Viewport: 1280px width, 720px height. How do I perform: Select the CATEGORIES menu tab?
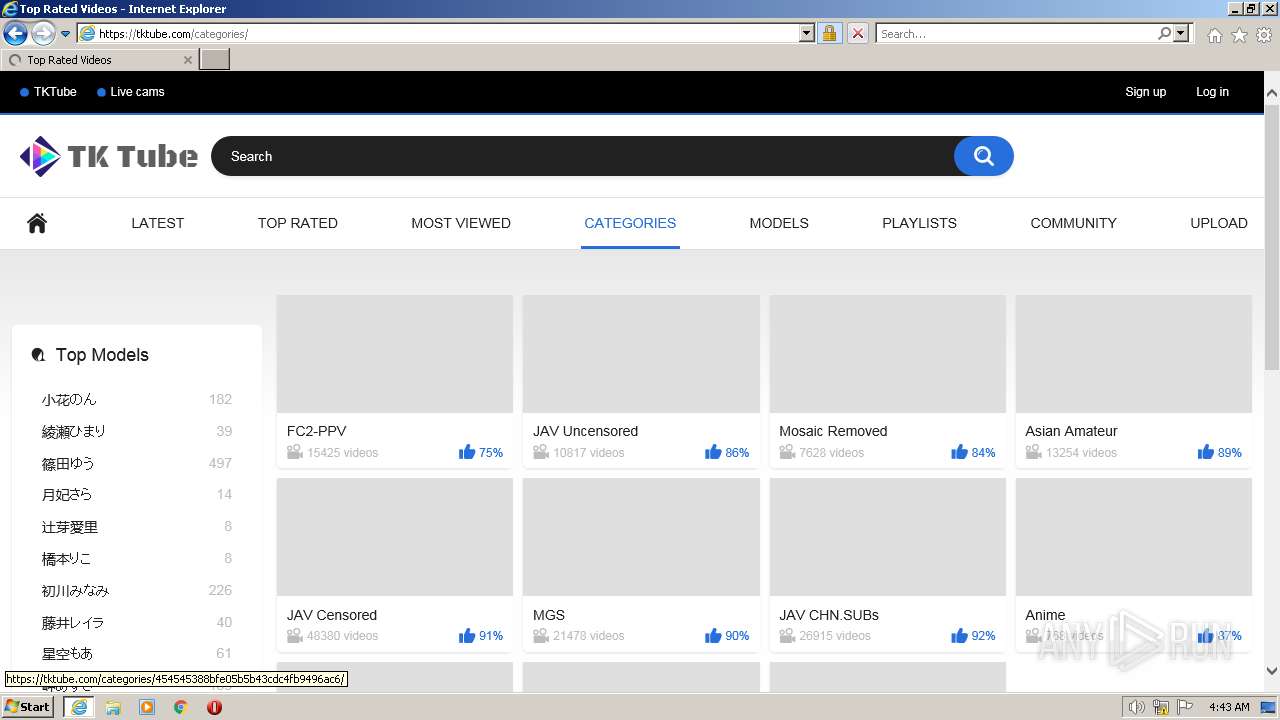[x=630, y=223]
